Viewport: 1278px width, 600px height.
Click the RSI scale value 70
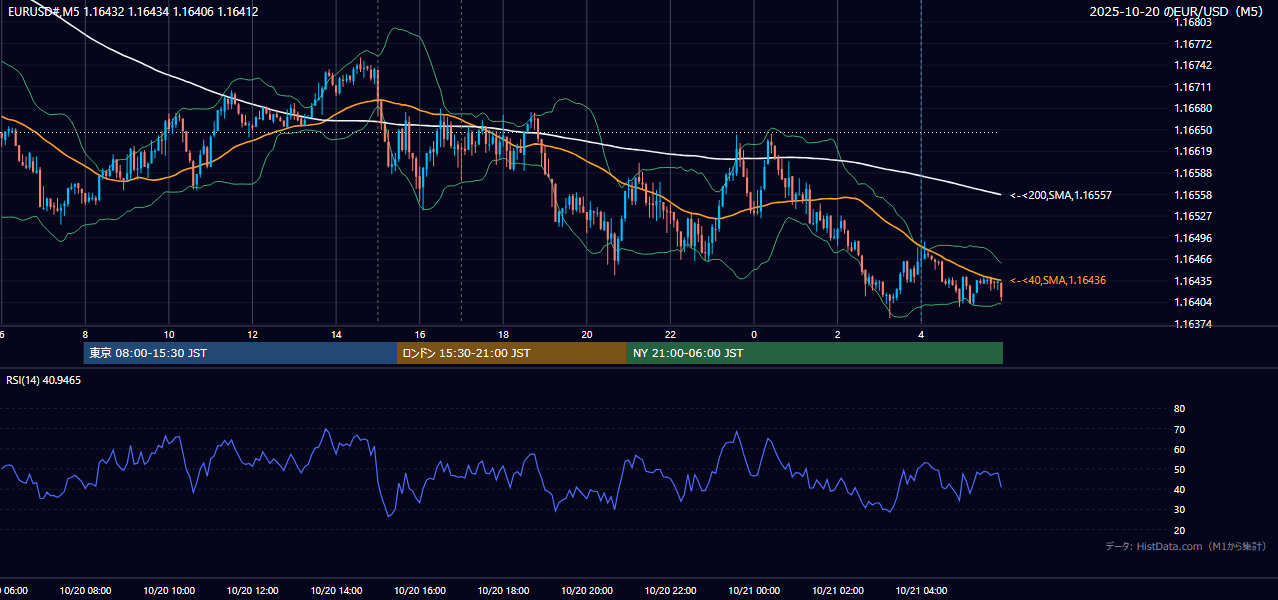(1179, 429)
